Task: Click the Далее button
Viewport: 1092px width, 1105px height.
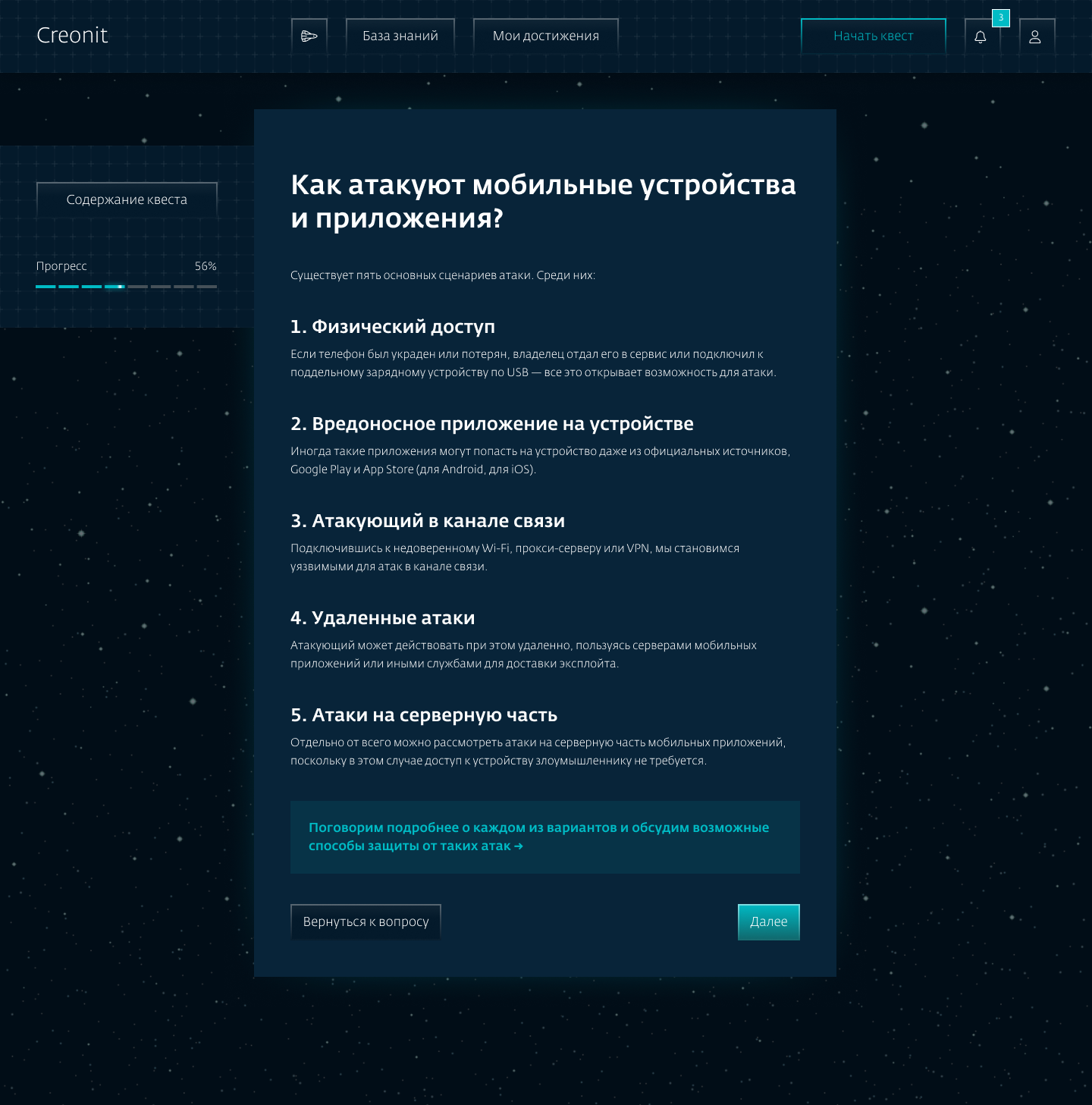Action: point(768,921)
